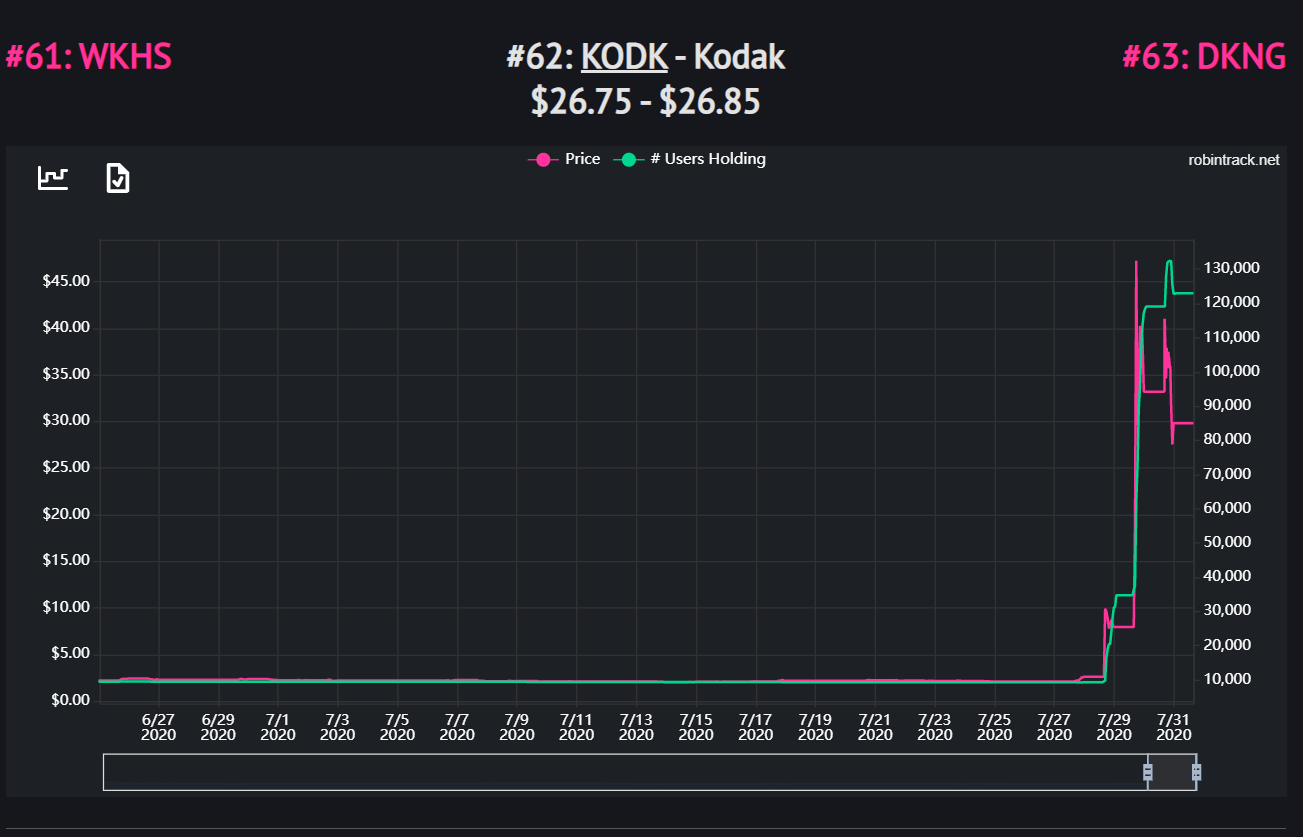
Task: Click the price spike peak near $47
Action: coord(1136,262)
